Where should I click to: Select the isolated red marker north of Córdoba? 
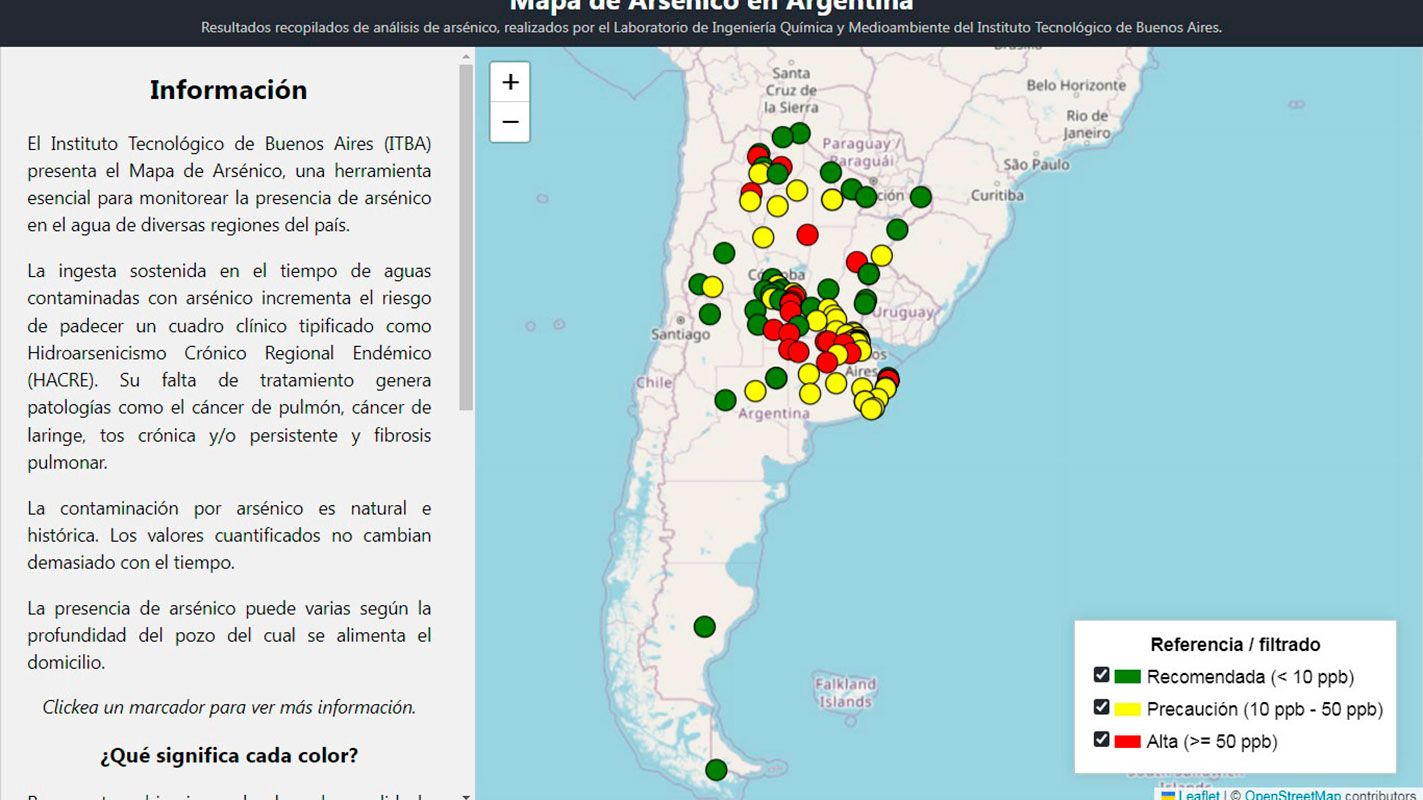[807, 234]
